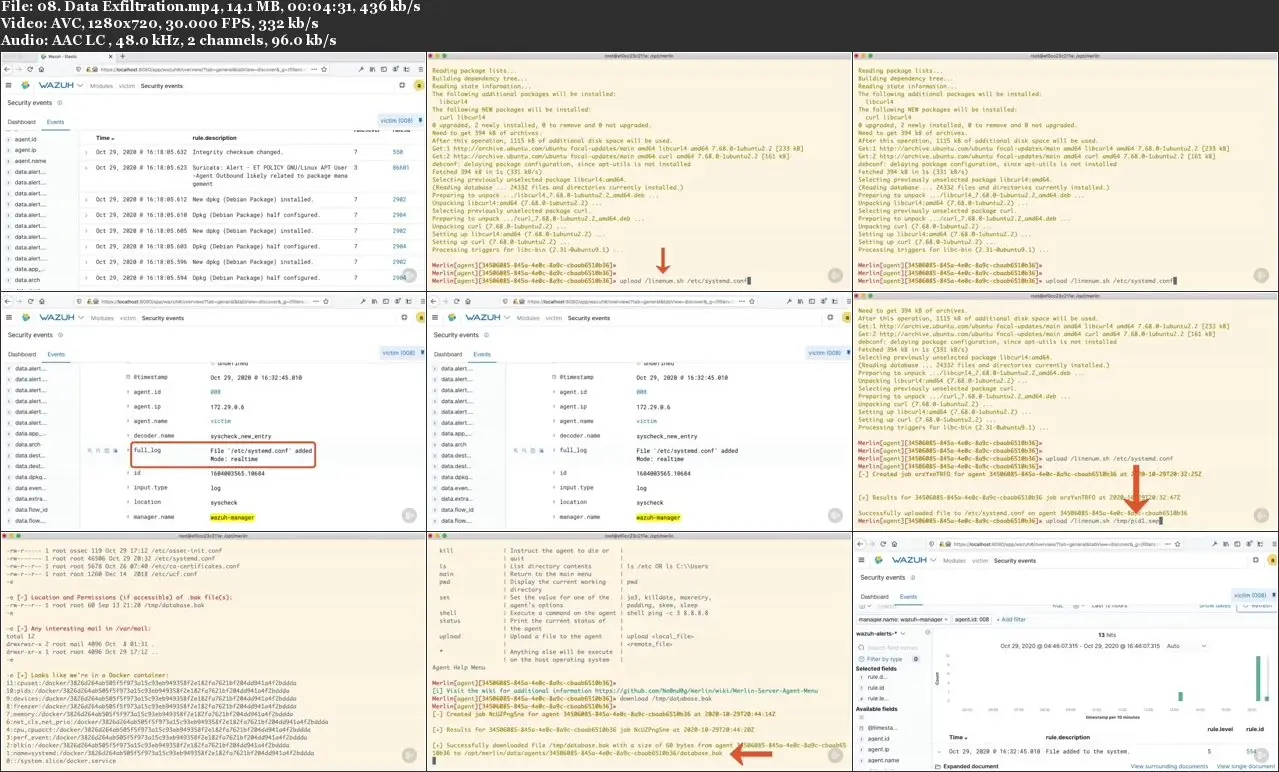Open page actions three-dots in event list view

[314, 69]
